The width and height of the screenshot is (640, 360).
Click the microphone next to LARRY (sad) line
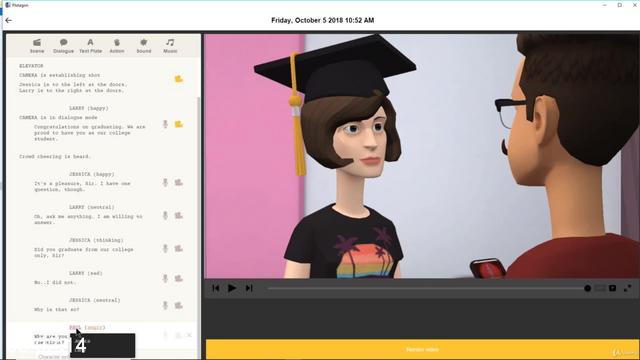[165, 278]
